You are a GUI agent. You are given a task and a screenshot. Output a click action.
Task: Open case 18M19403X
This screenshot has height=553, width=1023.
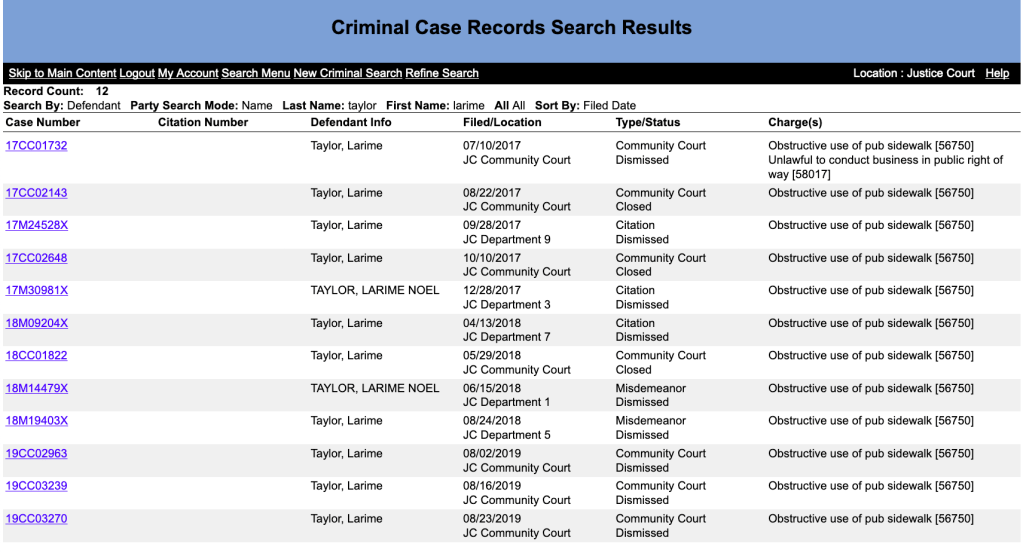coord(36,421)
